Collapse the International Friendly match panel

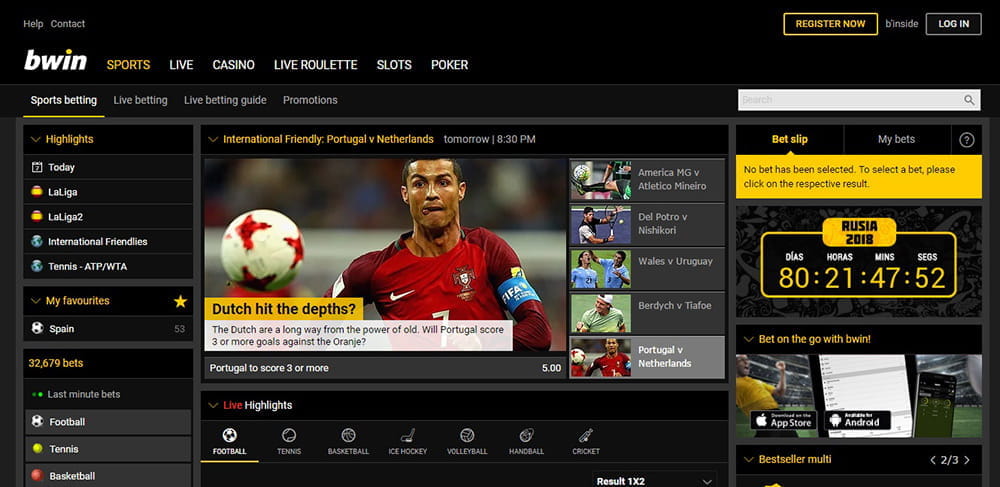point(212,140)
